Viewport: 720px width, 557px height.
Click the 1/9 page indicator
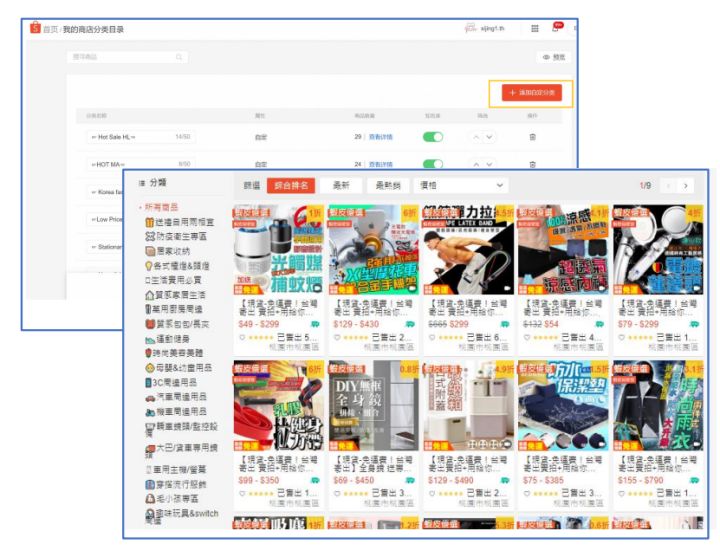[x=645, y=186]
